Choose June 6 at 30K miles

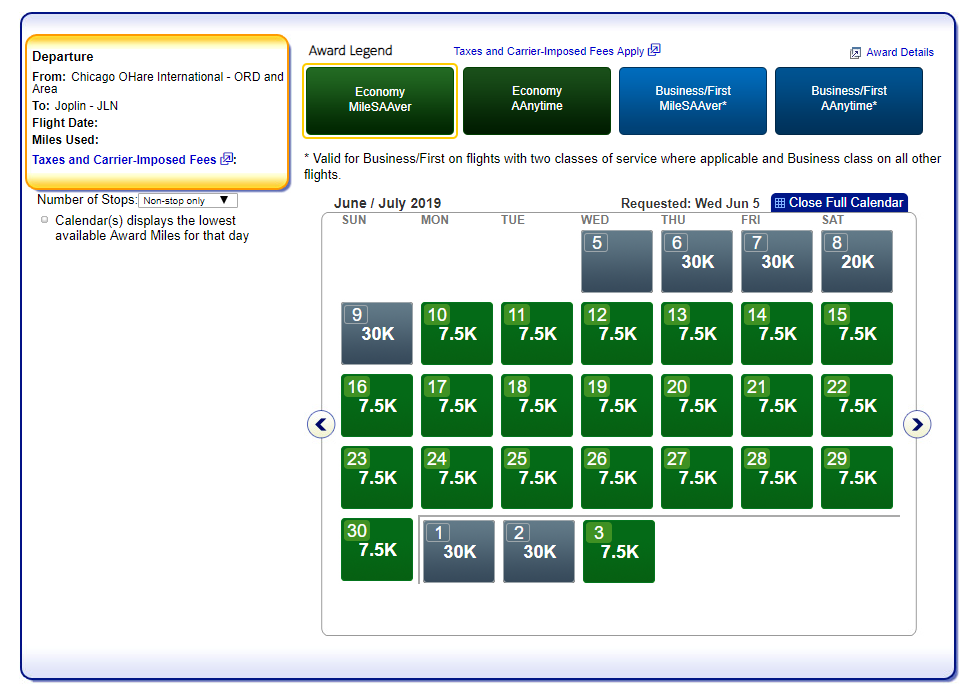coord(697,261)
